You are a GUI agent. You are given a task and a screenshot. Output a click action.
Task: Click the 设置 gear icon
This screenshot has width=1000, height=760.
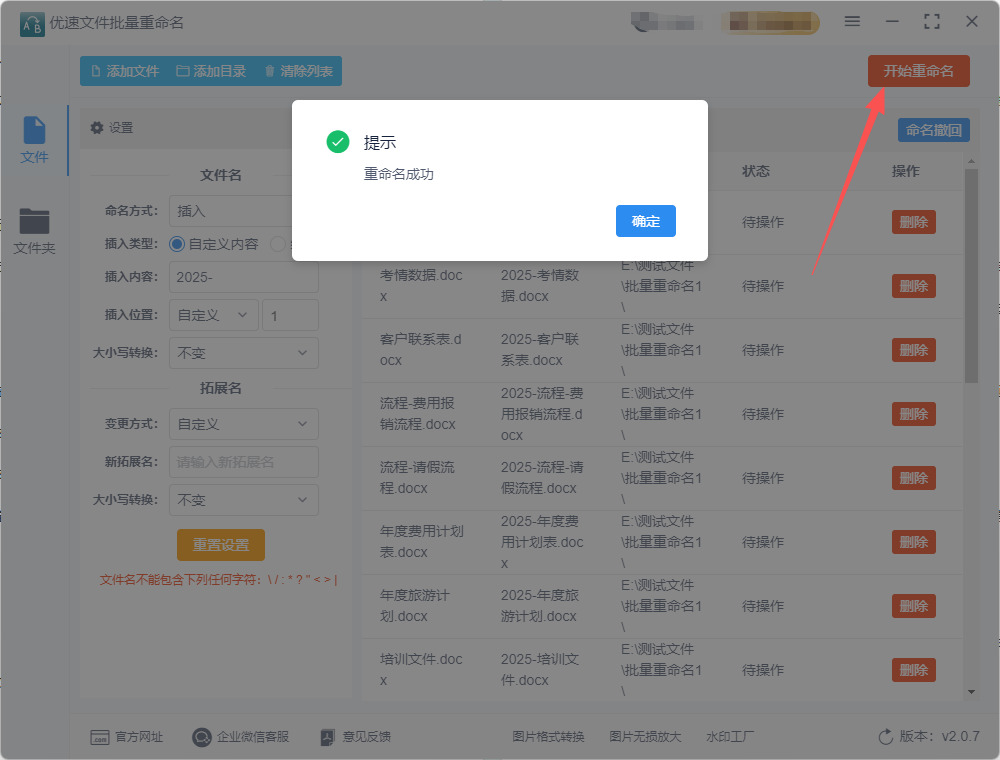coord(97,128)
